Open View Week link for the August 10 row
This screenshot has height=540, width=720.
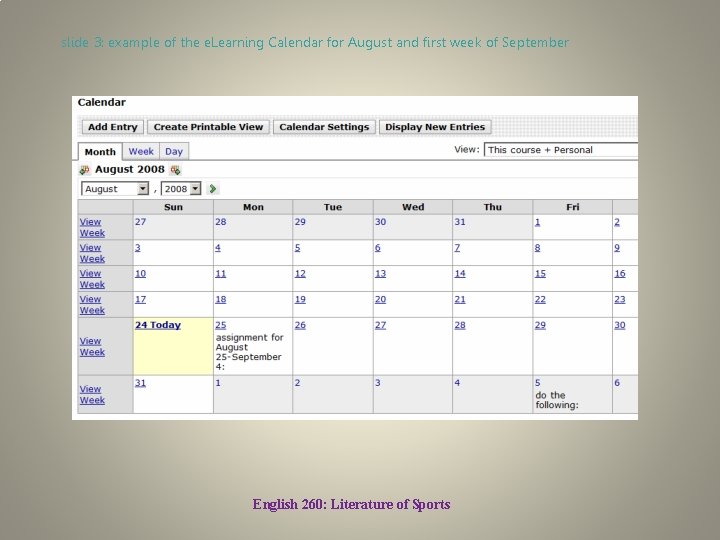tap(92, 279)
